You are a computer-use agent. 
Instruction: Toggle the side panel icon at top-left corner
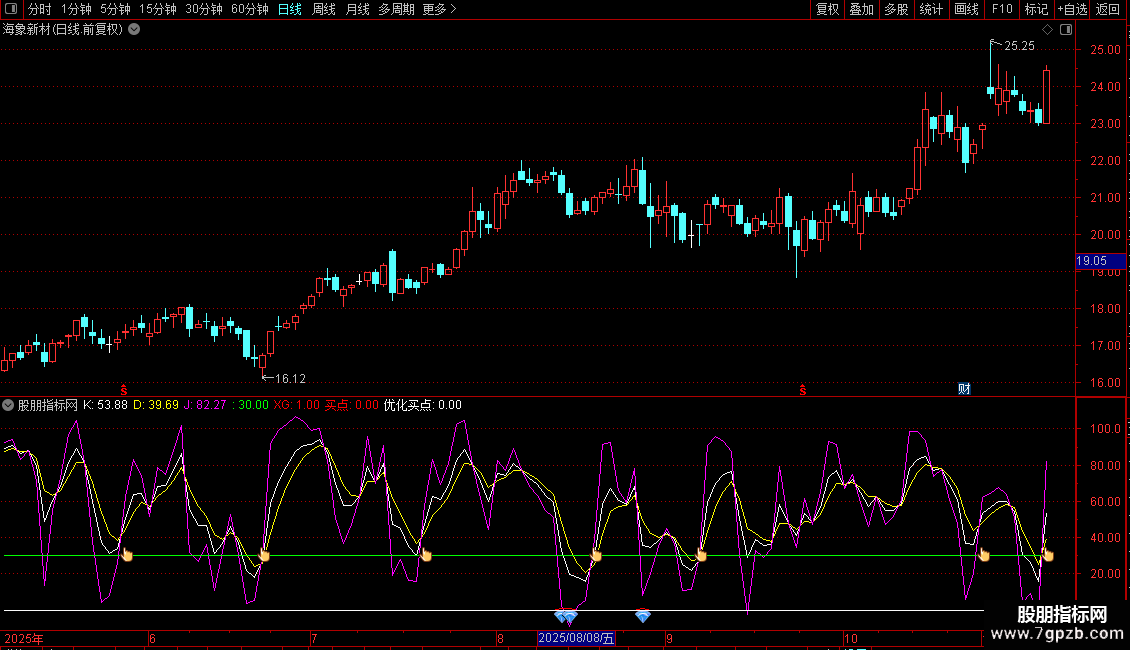10,9
